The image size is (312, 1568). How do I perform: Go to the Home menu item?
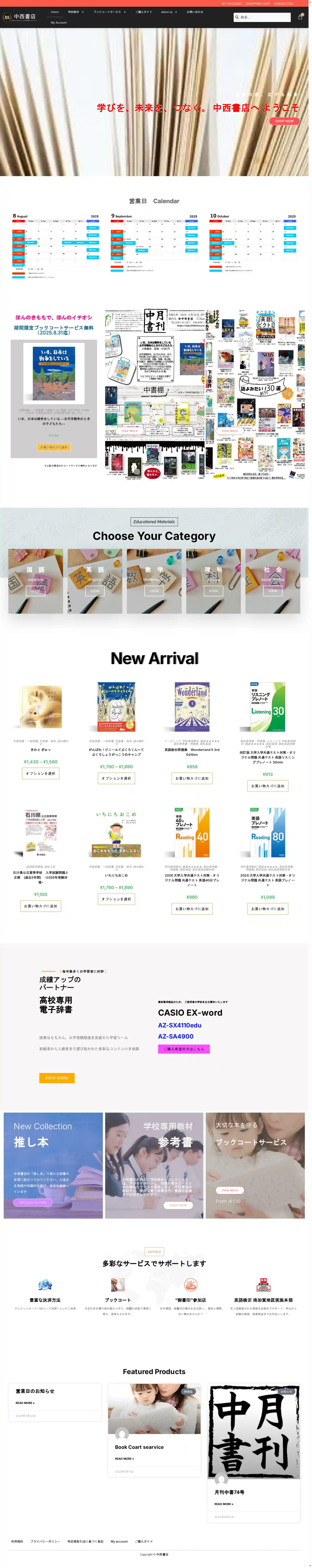pyautogui.click(x=55, y=12)
